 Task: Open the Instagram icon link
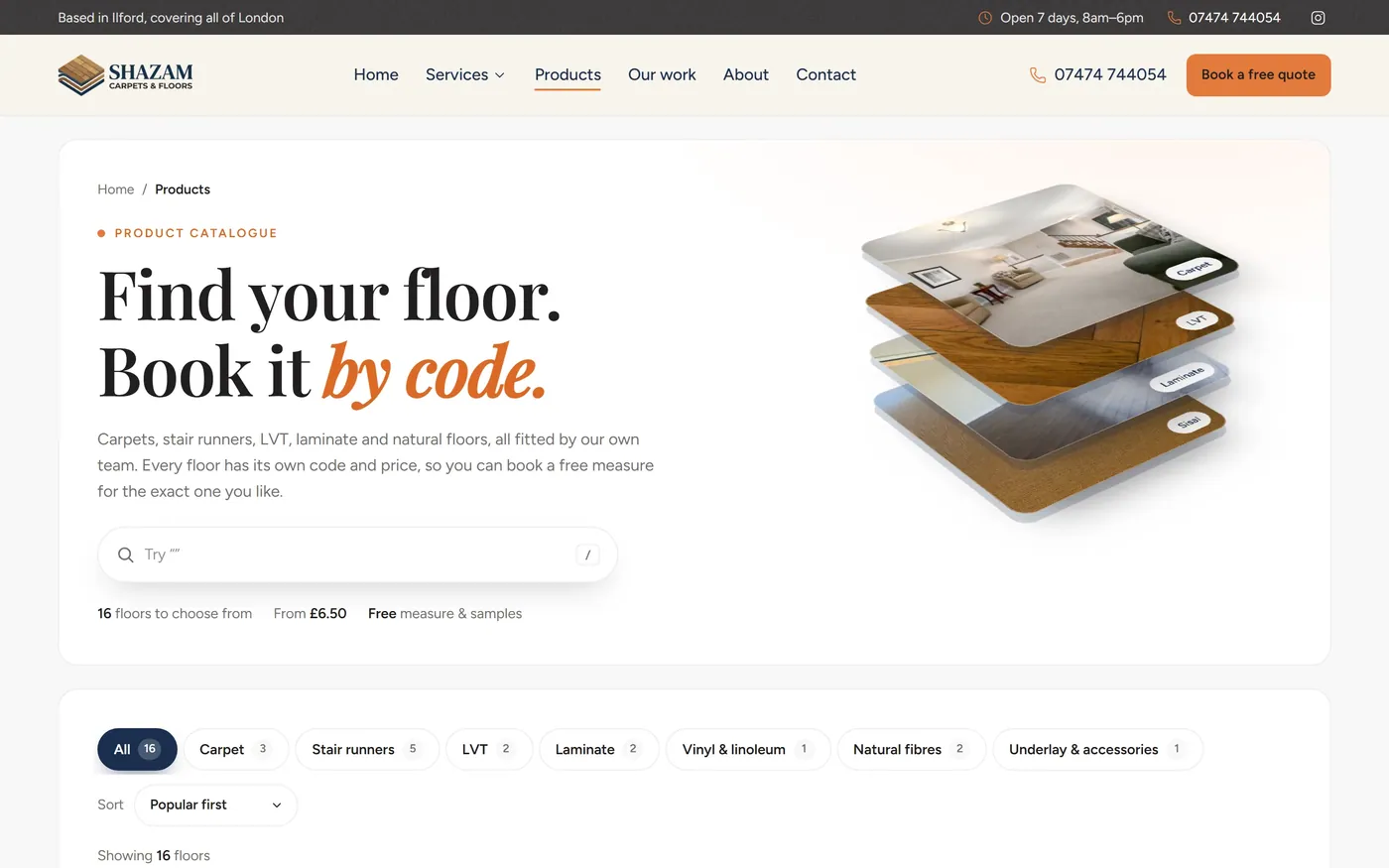1318,18
